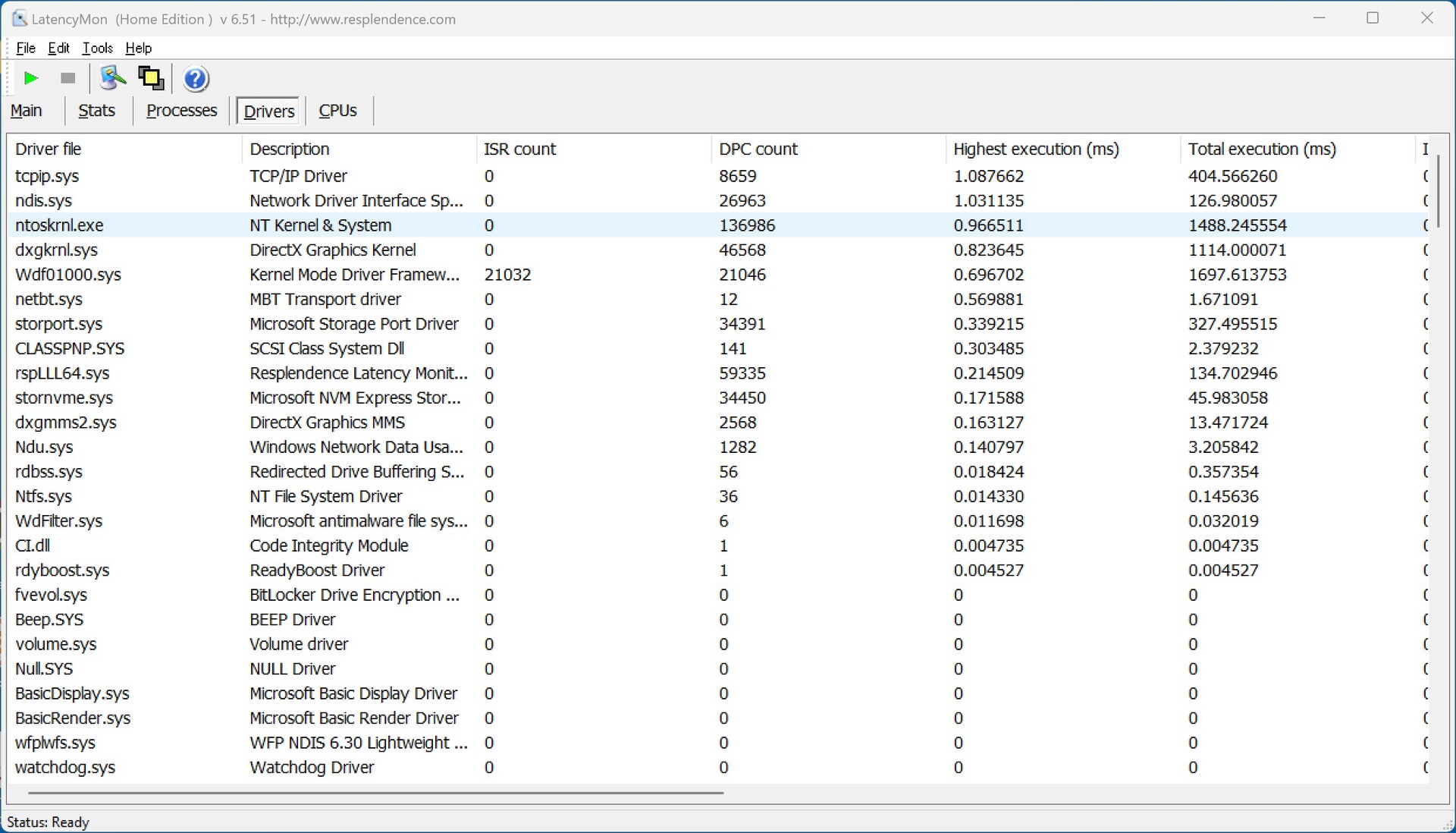Sort by the DPC count column header
1456x833 pixels.
point(758,149)
